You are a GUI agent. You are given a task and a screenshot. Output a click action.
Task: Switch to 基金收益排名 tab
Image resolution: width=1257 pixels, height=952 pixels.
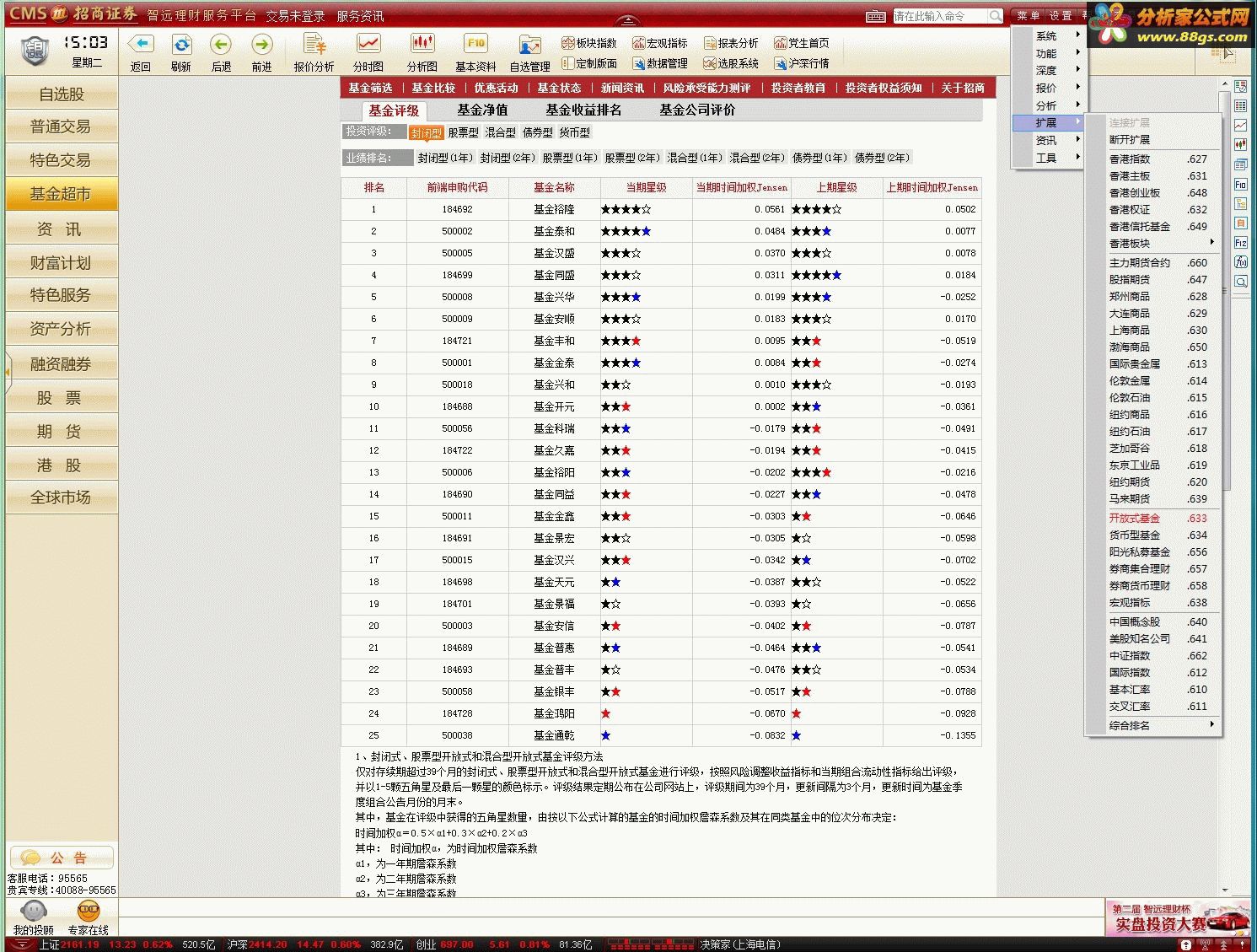coord(583,110)
